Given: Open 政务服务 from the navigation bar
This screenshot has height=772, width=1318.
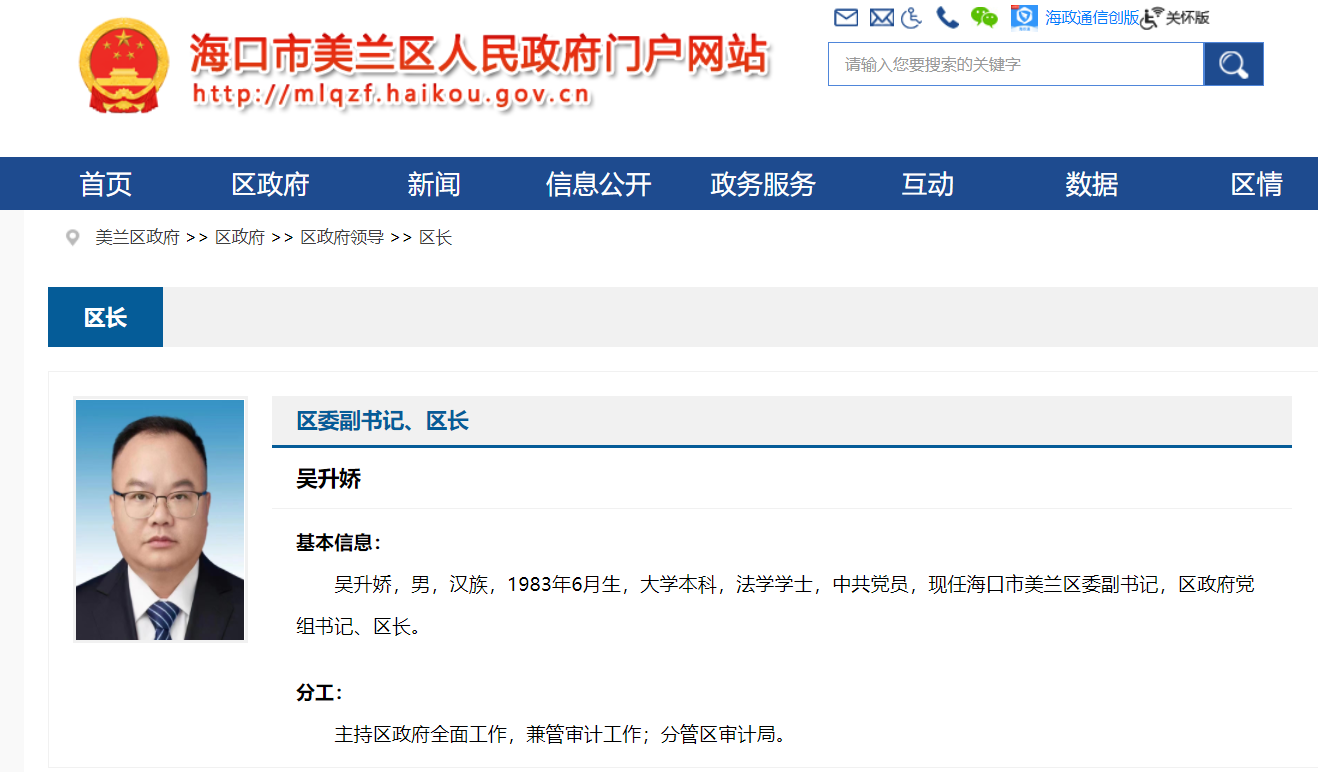Looking at the screenshot, I should [763, 184].
